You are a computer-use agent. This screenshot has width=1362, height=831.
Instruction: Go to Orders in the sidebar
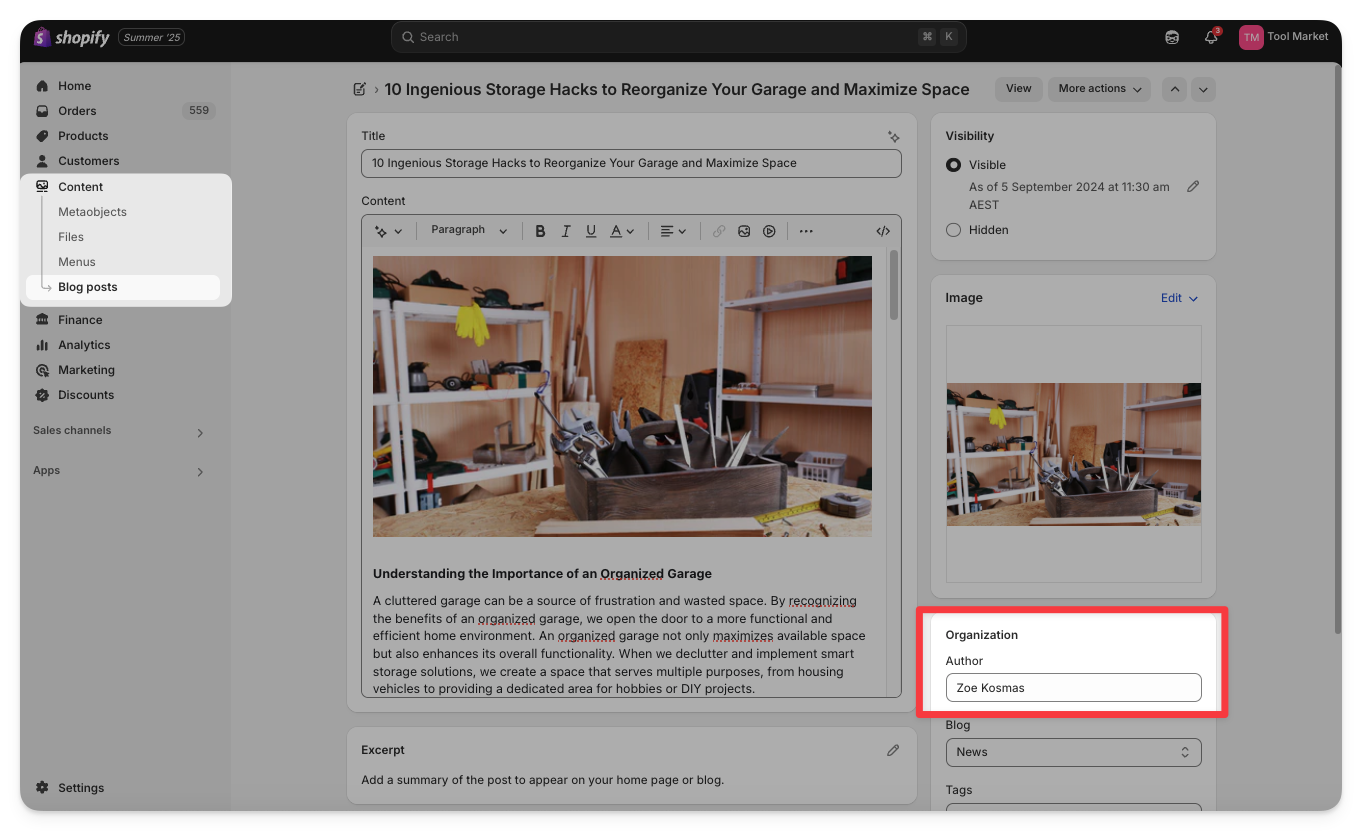coord(77,111)
